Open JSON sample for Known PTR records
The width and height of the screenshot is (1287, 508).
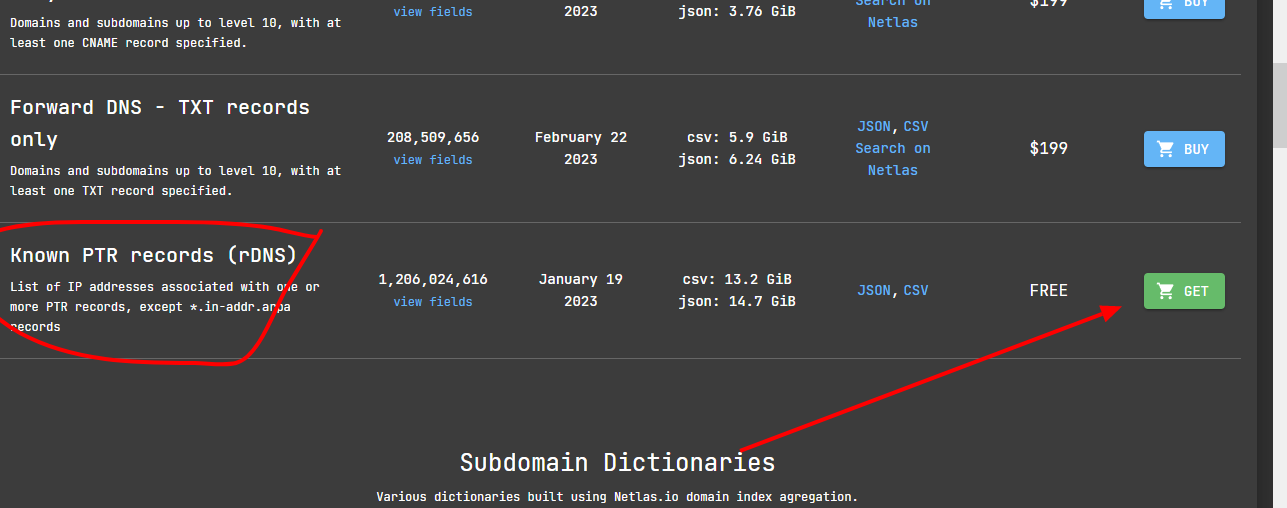pos(874,291)
